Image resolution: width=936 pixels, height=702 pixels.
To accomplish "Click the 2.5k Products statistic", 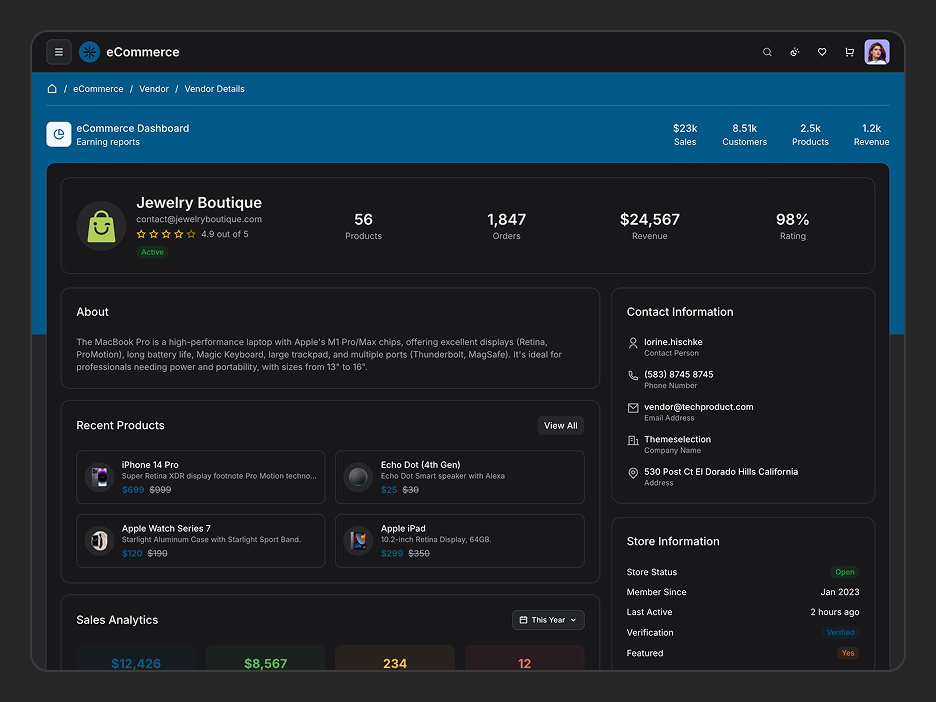I will 810,134.
